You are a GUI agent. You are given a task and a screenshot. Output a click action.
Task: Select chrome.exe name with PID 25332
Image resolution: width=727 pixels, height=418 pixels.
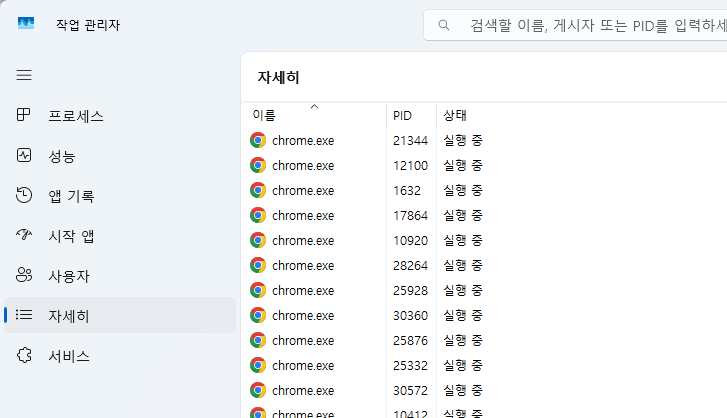303,366
